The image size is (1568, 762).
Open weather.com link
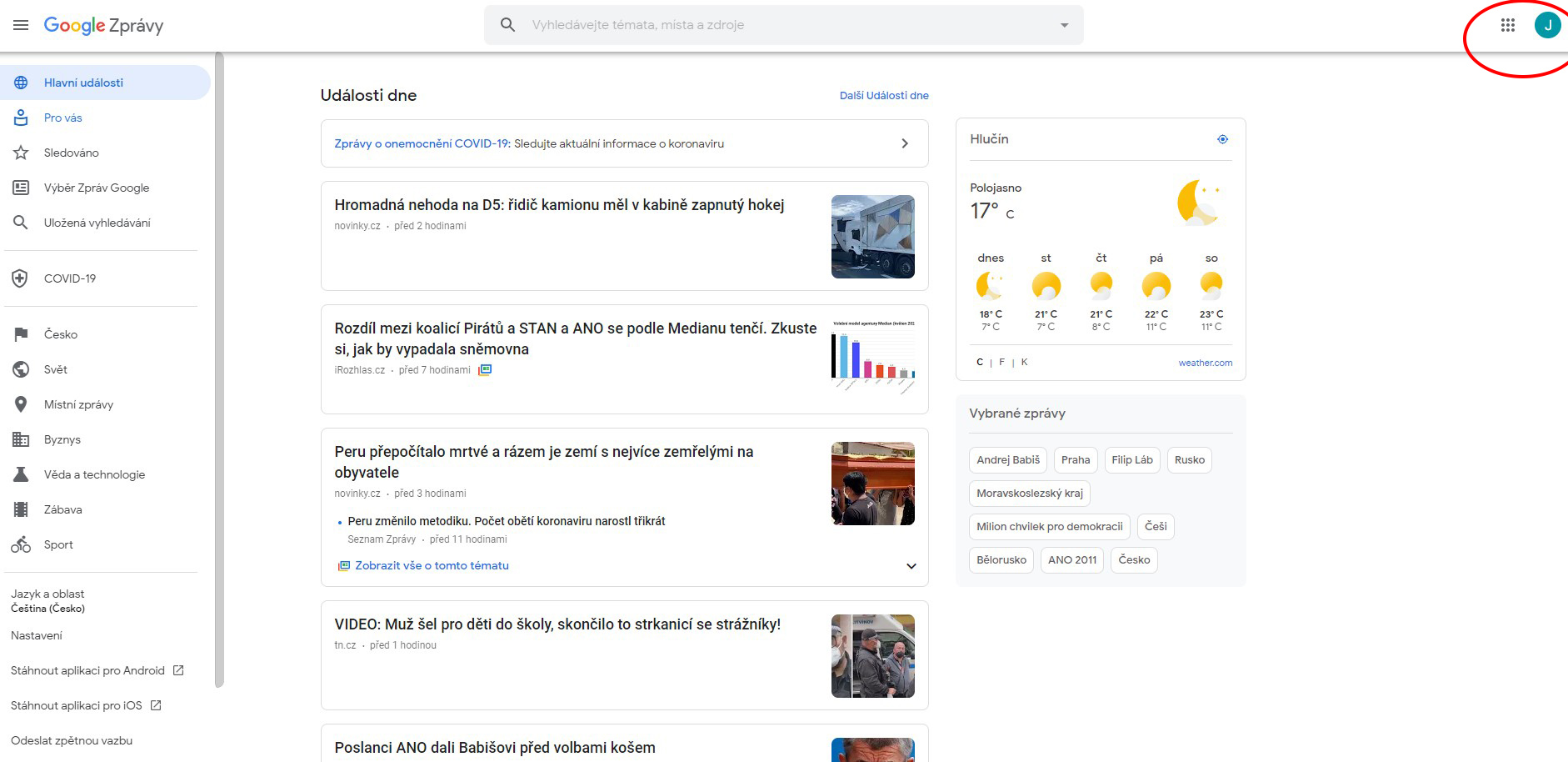tap(1205, 363)
